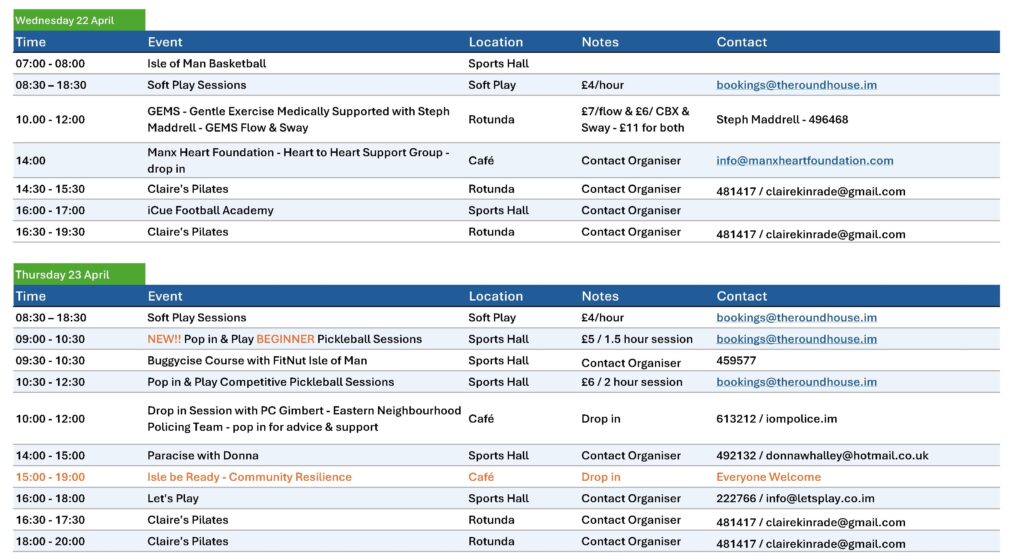
Task: Click the Contact column header in Thursday's table
Action: 741,296
